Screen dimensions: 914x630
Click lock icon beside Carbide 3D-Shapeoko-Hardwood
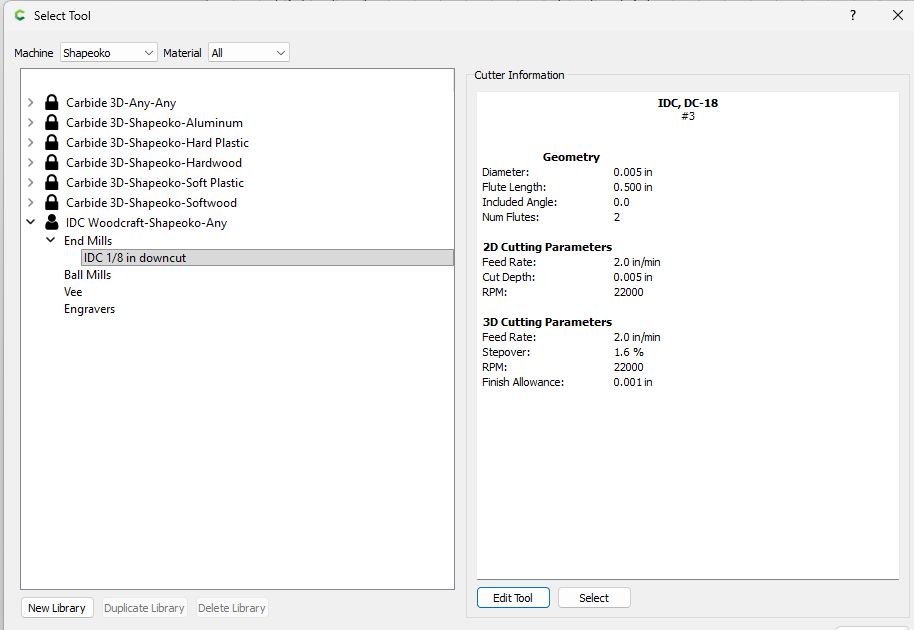(52, 163)
